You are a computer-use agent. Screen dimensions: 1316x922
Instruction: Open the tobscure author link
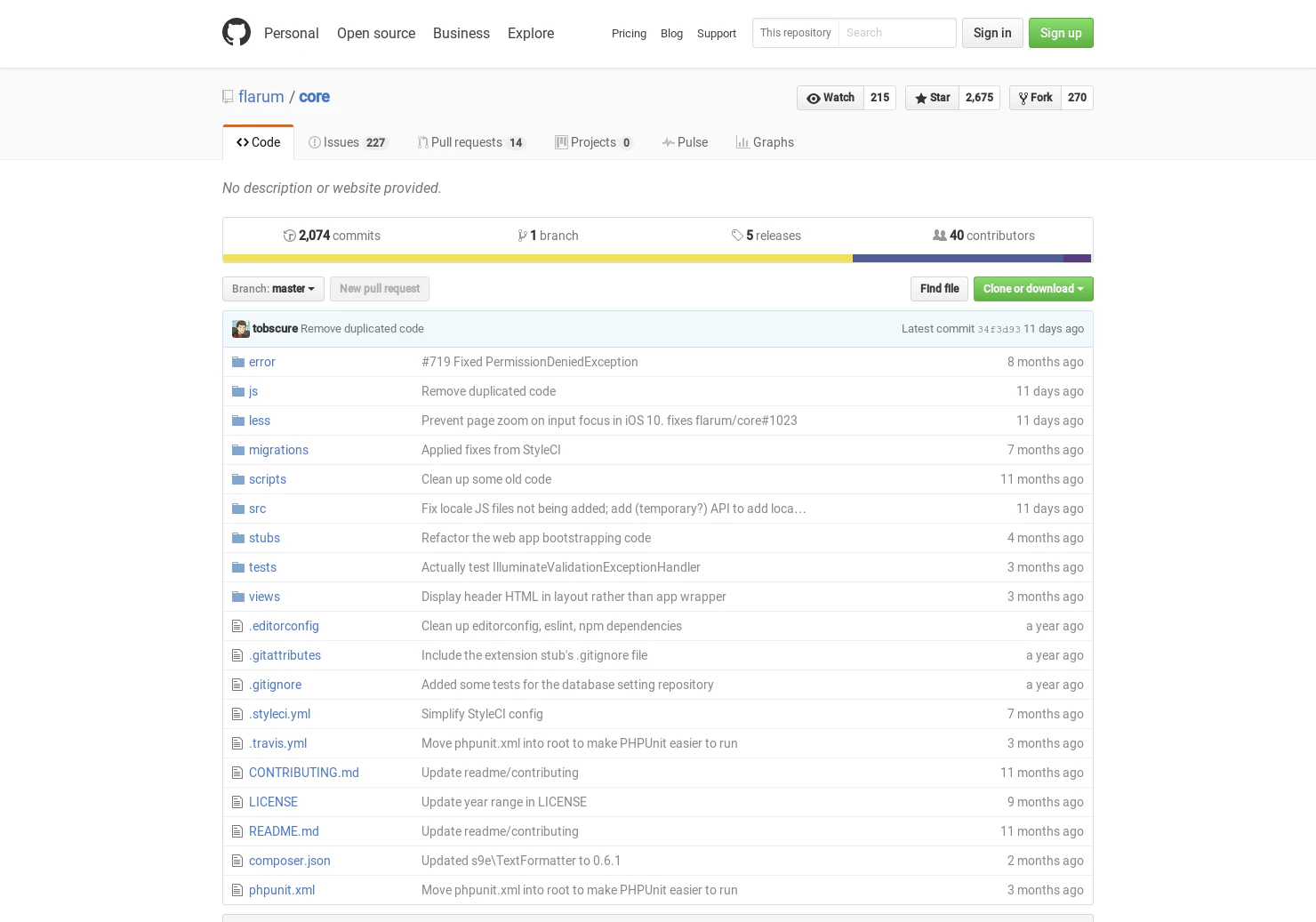tap(275, 329)
